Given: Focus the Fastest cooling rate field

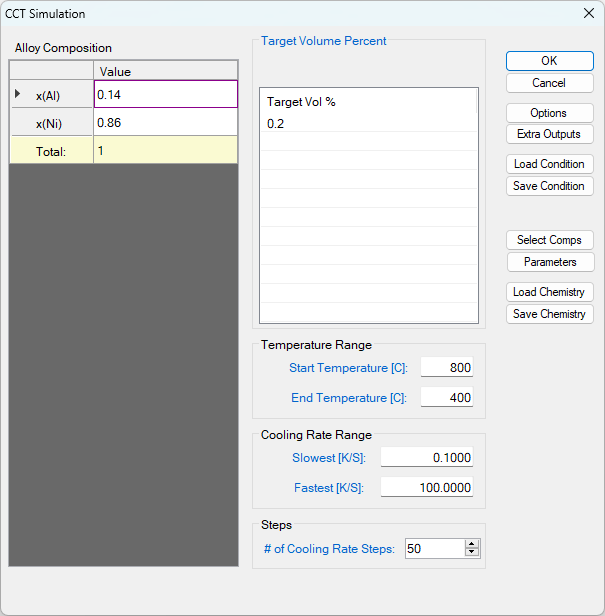Looking at the screenshot, I should pyautogui.click(x=426, y=488).
